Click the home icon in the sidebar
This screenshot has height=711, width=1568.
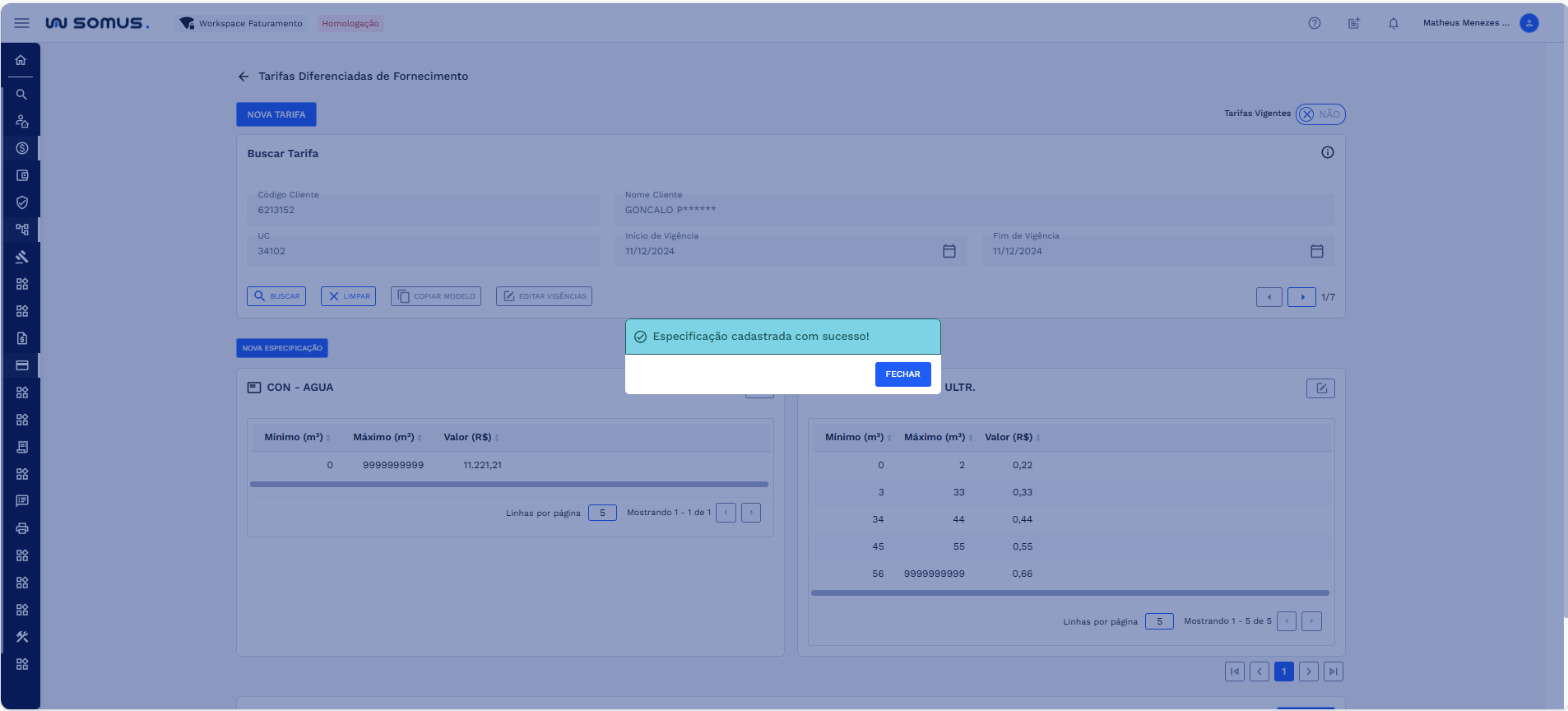tap(21, 60)
